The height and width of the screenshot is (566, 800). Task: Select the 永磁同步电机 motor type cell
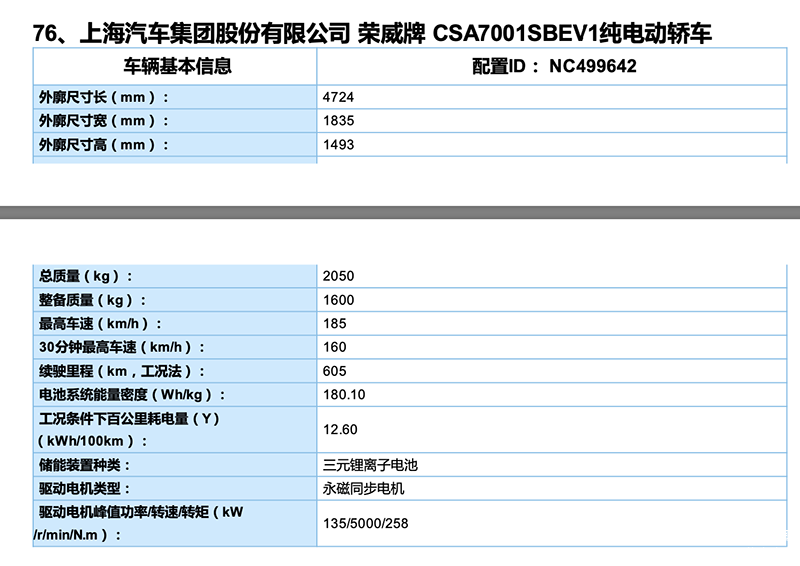click(364, 489)
